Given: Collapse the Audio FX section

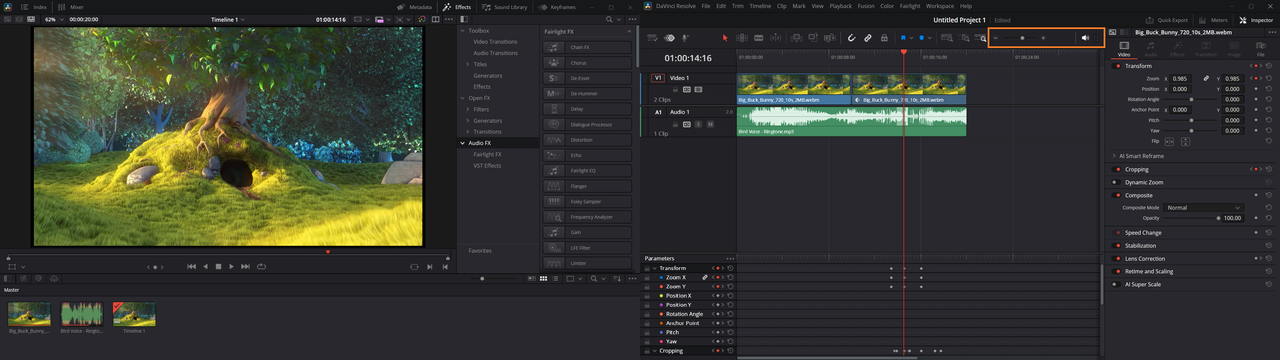Looking at the screenshot, I should 463,143.
